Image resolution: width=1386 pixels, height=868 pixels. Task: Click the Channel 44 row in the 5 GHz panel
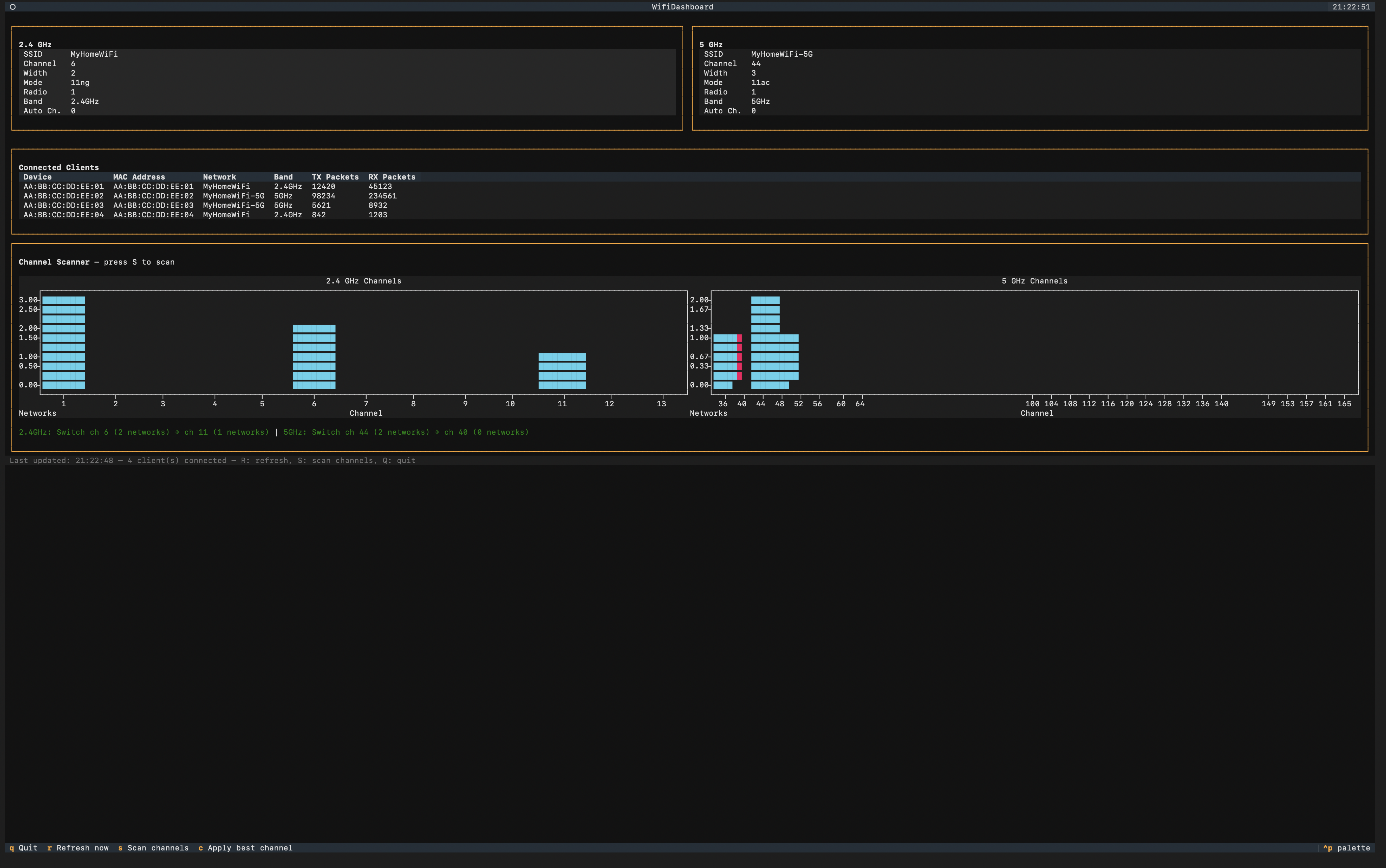coord(732,64)
